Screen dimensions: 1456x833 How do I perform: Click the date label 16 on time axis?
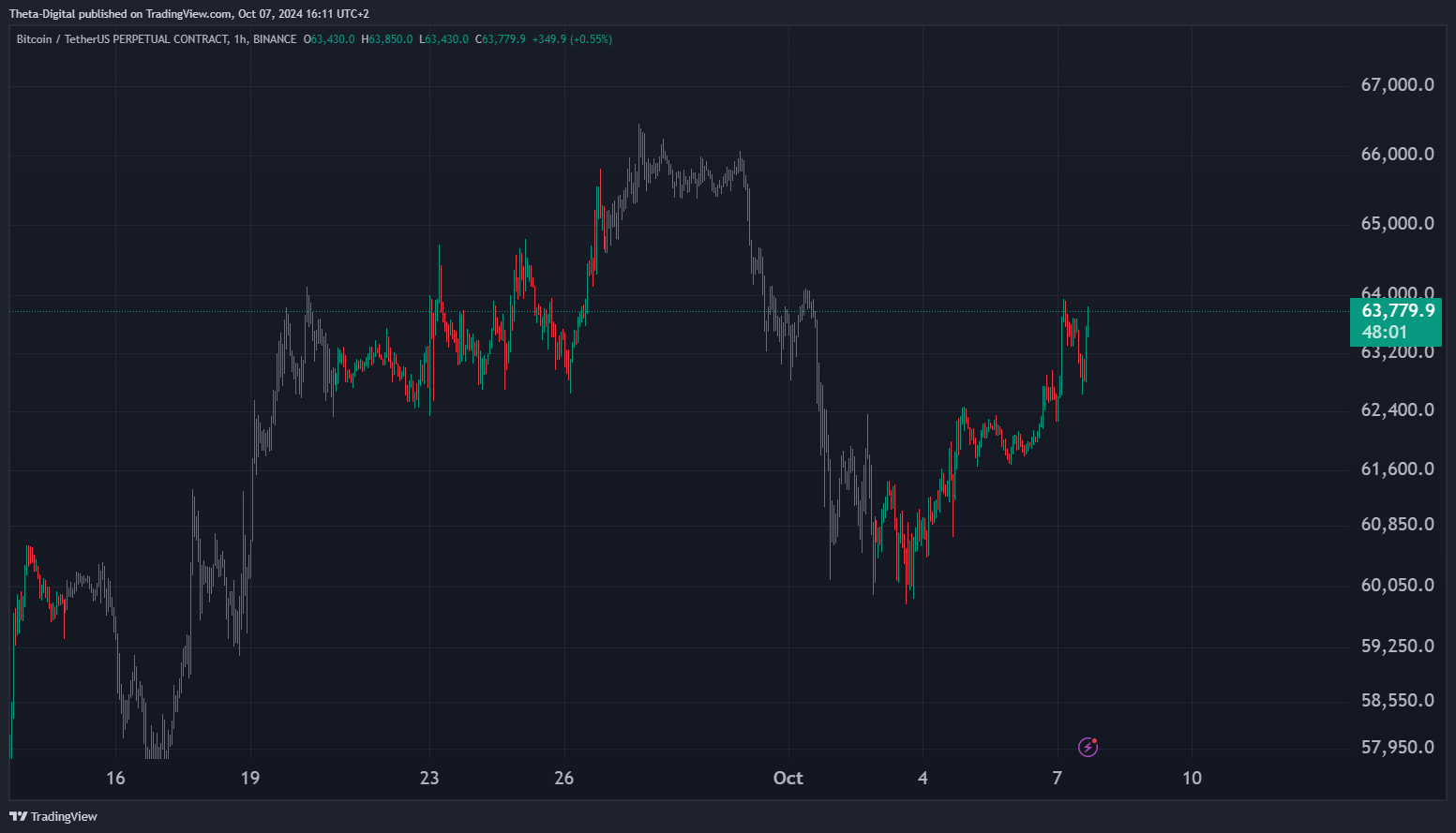pyautogui.click(x=115, y=779)
